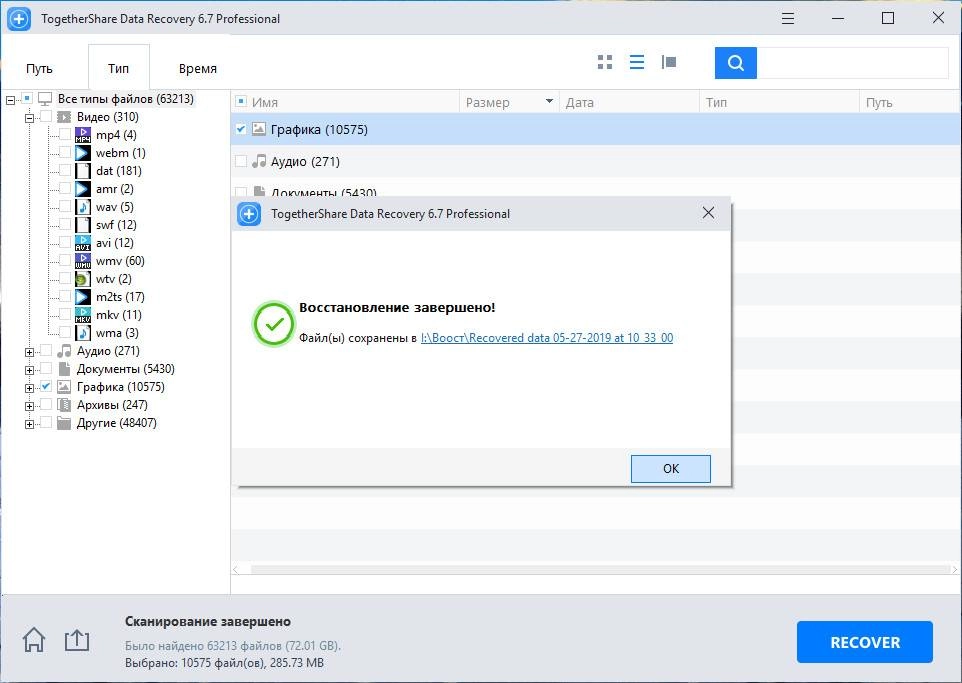Click the Путь column header
The image size is (962, 683).
click(910, 102)
